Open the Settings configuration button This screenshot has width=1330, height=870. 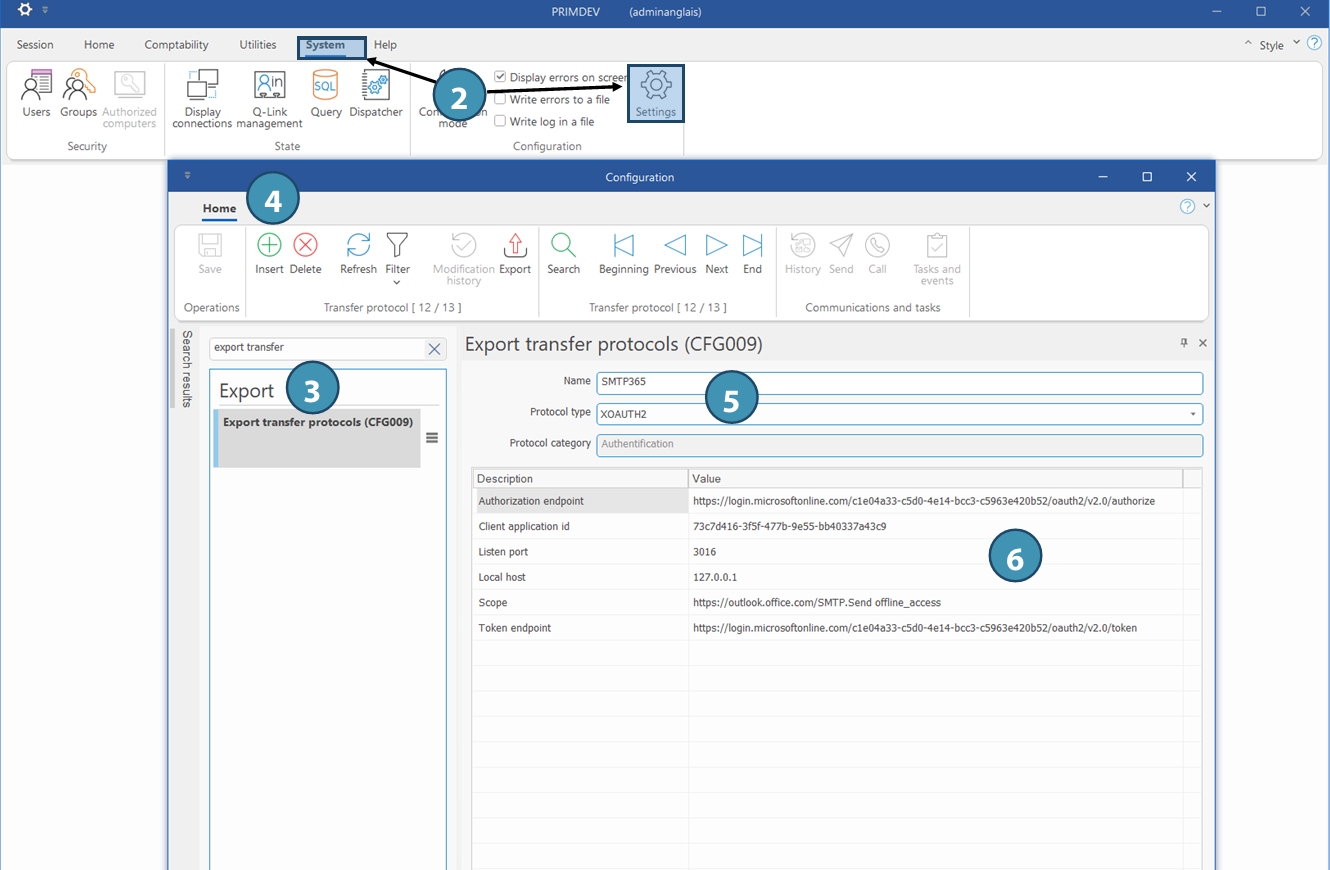(656, 93)
